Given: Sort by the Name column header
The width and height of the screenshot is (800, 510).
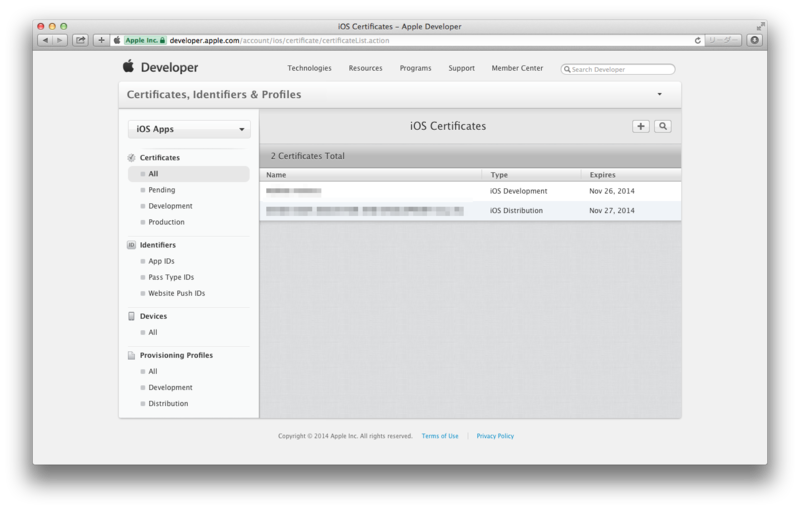Looking at the screenshot, I should coord(276,175).
